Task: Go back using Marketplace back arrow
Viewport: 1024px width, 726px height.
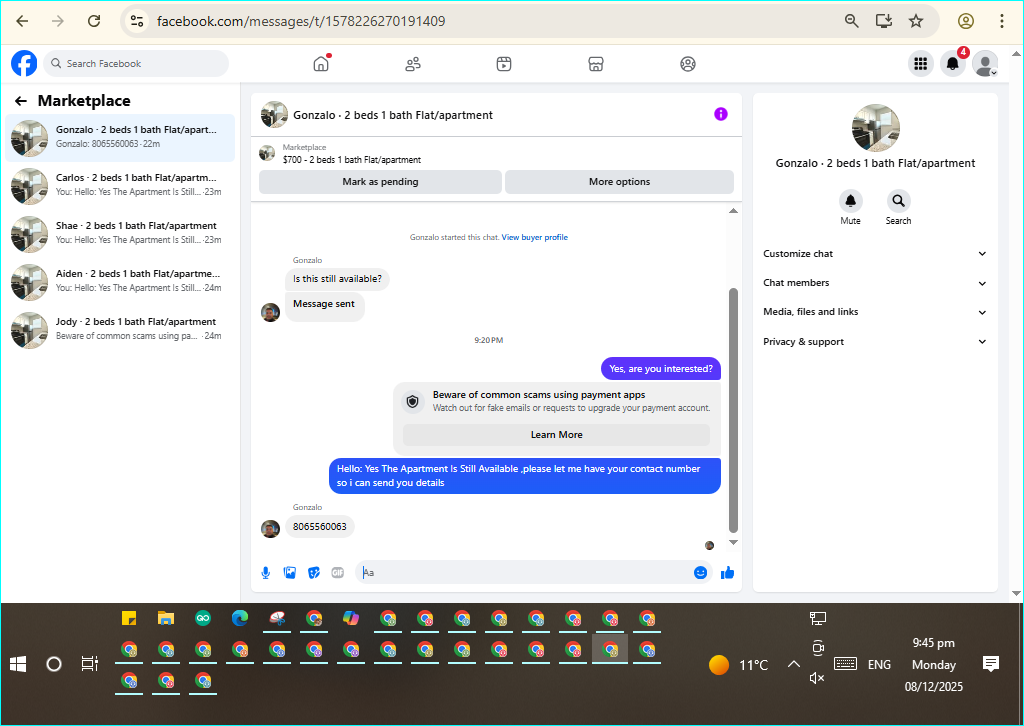Action: point(21,101)
